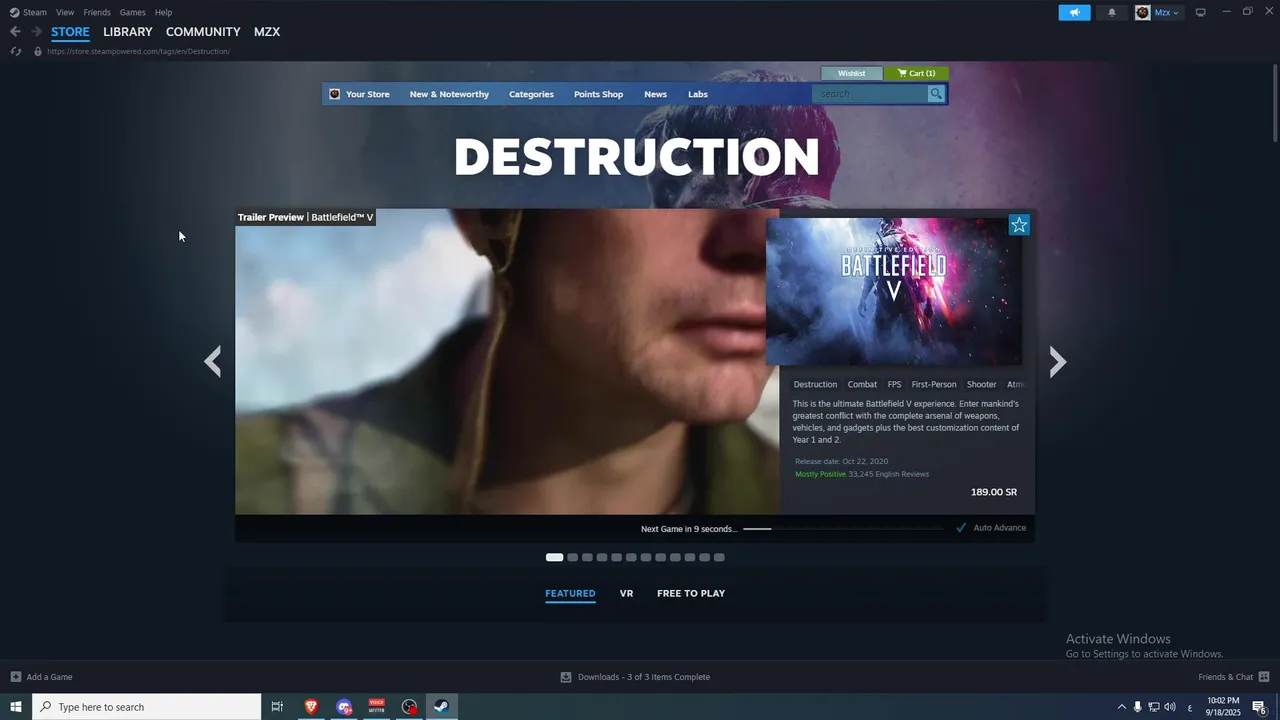The width and height of the screenshot is (1280, 720).
Task: Select the FREE TO PLAY tab
Action: tap(691, 593)
